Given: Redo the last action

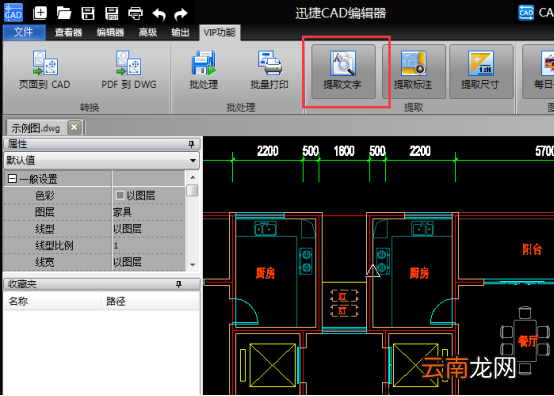Looking at the screenshot, I should click(181, 14).
